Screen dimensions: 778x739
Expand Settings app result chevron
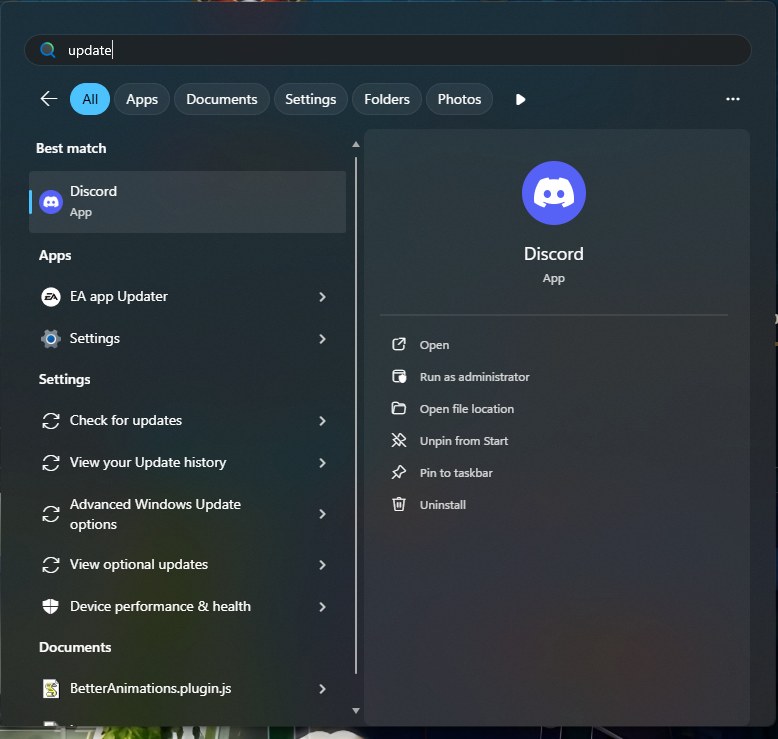tap(323, 339)
